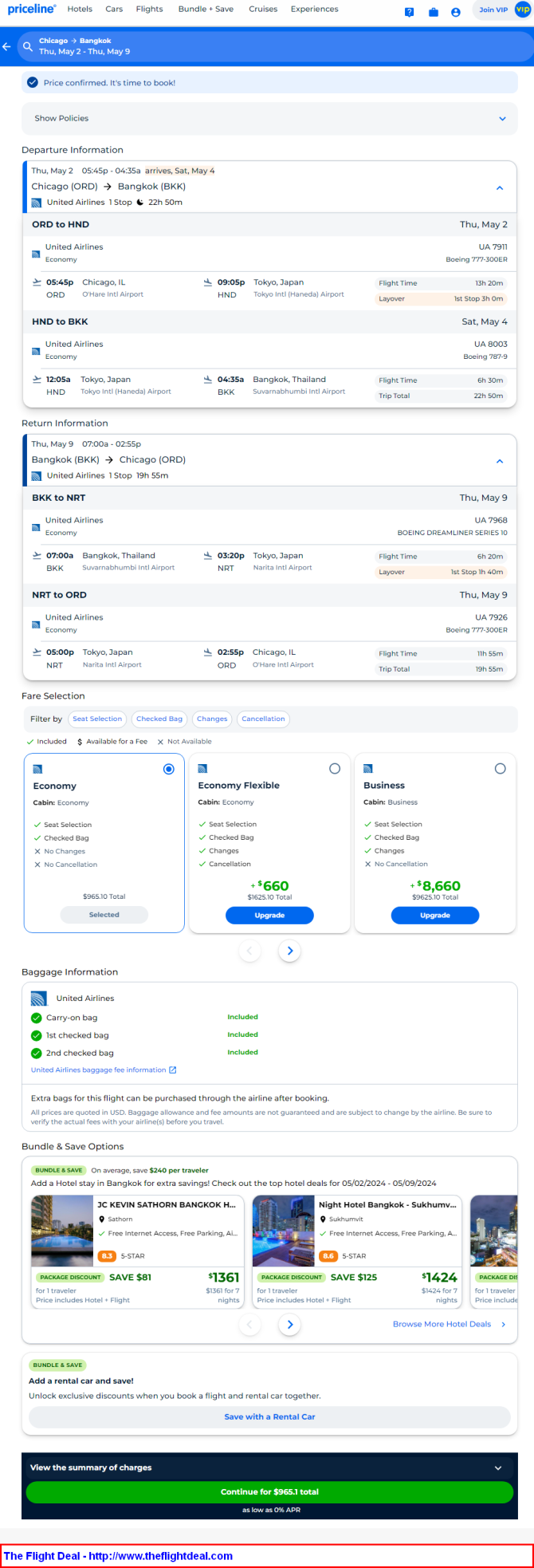This screenshot has width=534, height=1568.
Task: Show next hotel deals with right arrow
Action: pyautogui.click(x=289, y=1324)
